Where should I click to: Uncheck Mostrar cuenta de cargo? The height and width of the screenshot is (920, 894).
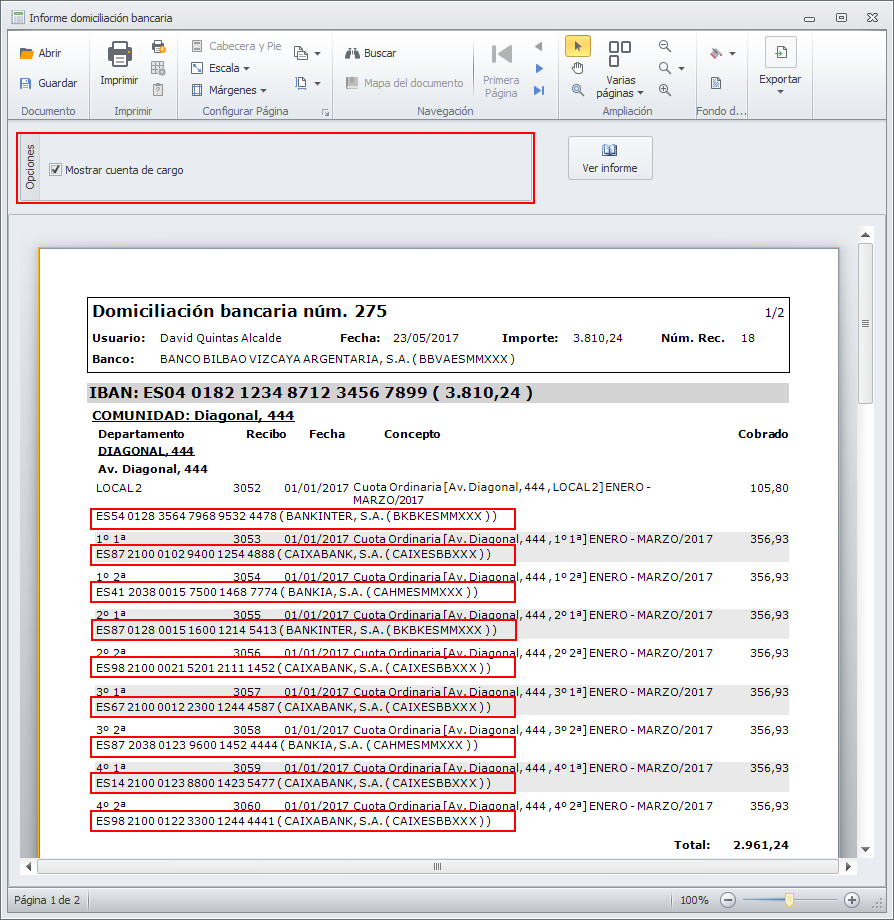coord(56,170)
